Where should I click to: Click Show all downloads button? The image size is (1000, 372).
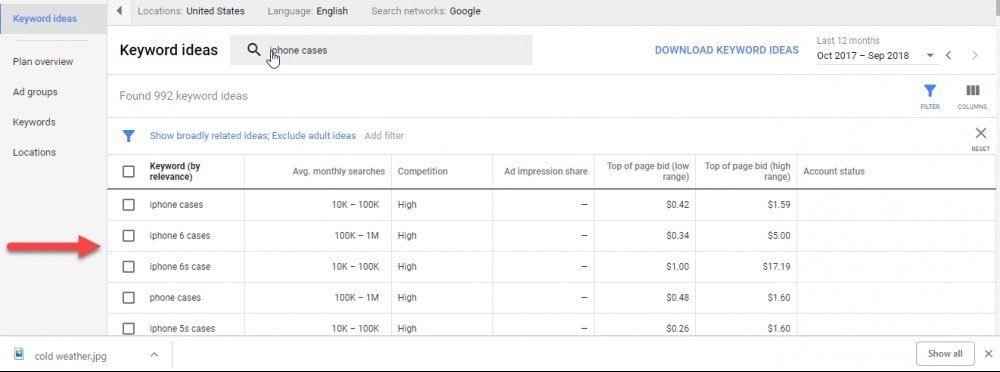(x=945, y=353)
